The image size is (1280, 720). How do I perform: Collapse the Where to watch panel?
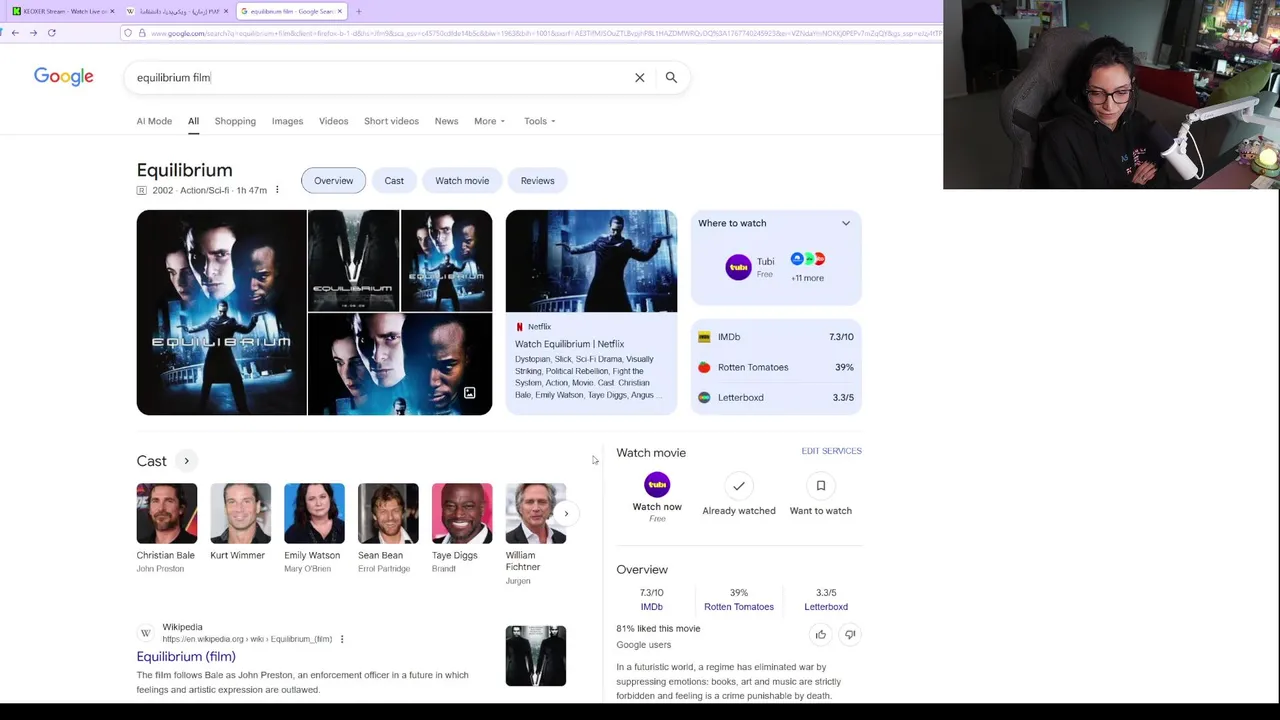click(846, 223)
